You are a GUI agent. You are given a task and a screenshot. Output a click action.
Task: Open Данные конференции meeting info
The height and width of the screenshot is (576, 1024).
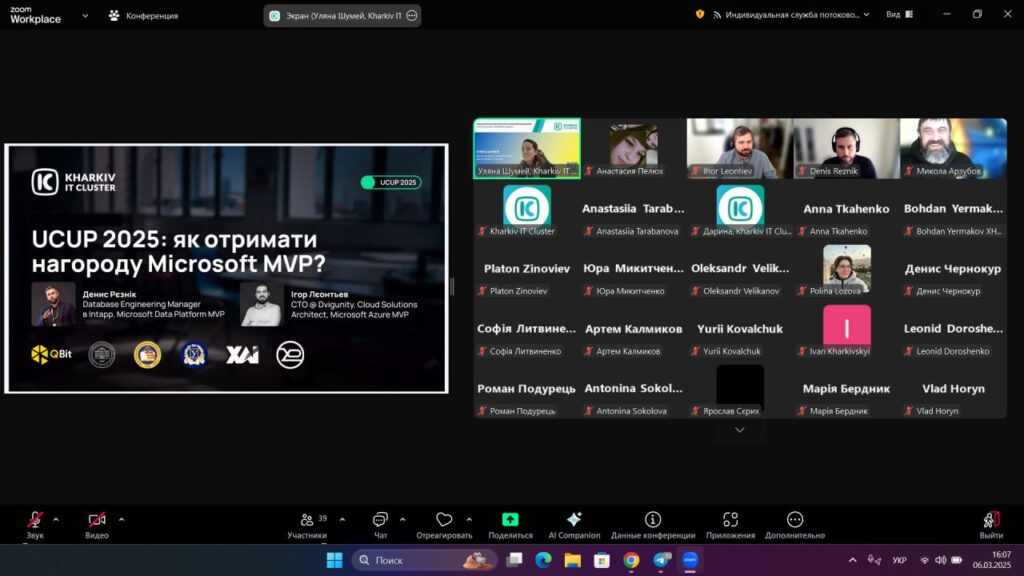652,525
